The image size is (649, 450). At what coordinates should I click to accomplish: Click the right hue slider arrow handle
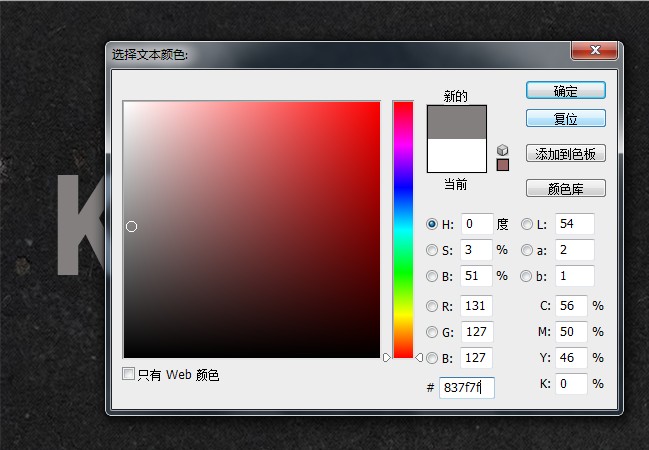coord(419,357)
